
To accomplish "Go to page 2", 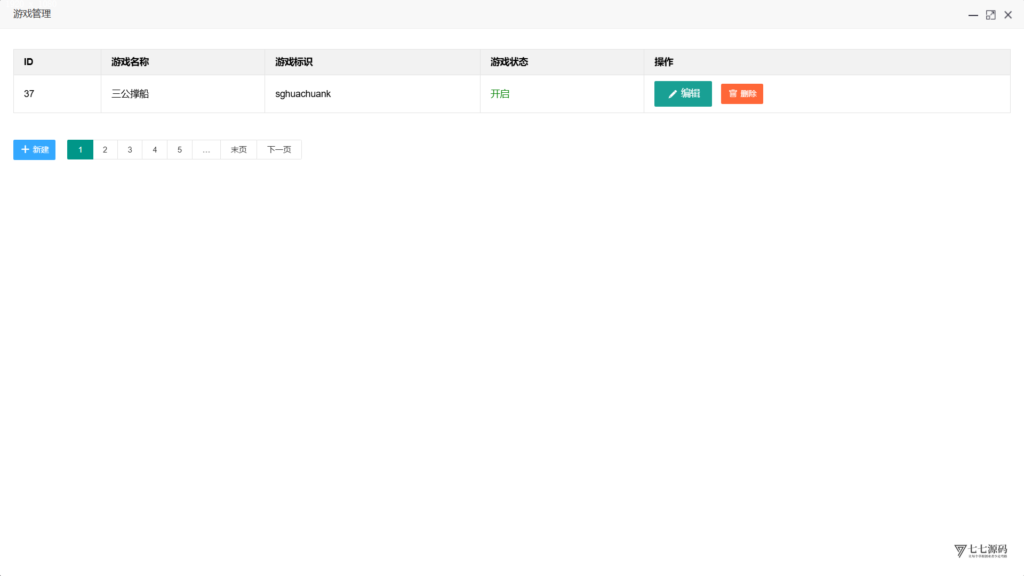I will coord(105,150).
